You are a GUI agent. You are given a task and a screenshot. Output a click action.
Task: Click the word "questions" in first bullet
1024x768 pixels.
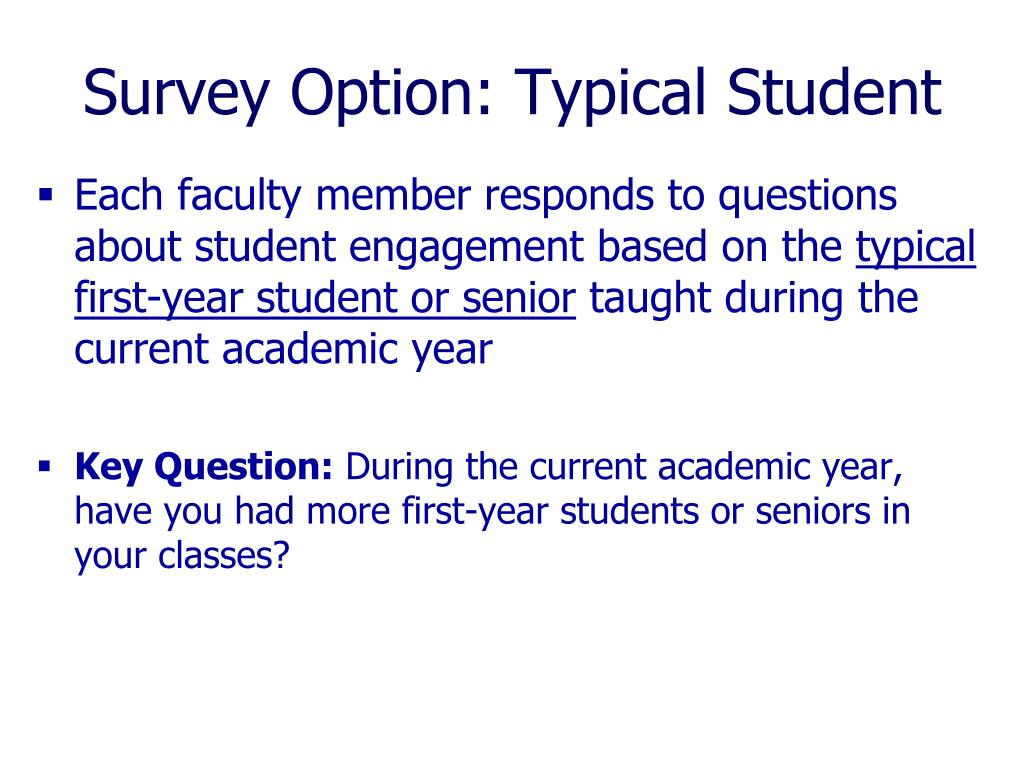pyautogui.click(x=807, y=197)
